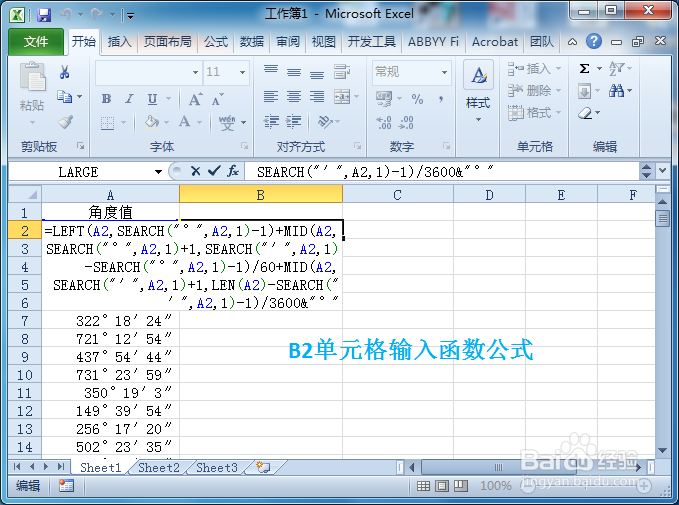Click the AutoSum sigma icon
This screenshot has width=679, height=505.
(585, 68)
